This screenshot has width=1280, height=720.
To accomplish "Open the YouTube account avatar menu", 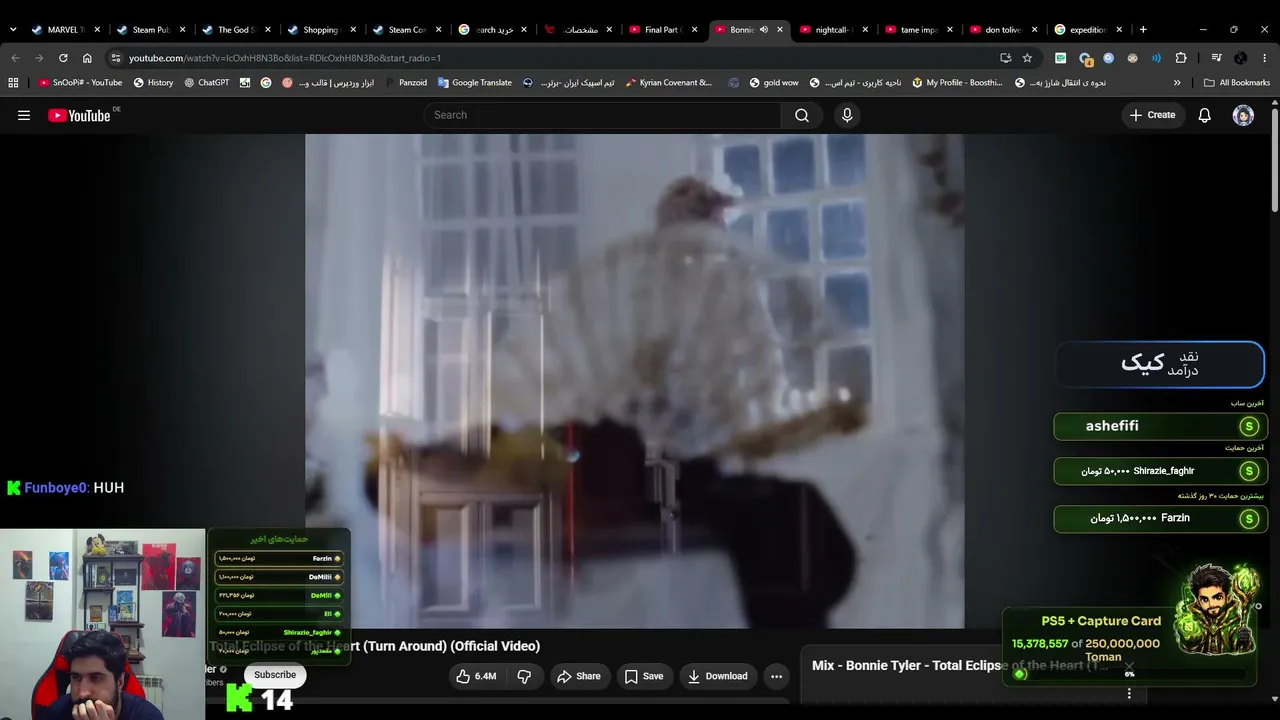I will 1243,115.
